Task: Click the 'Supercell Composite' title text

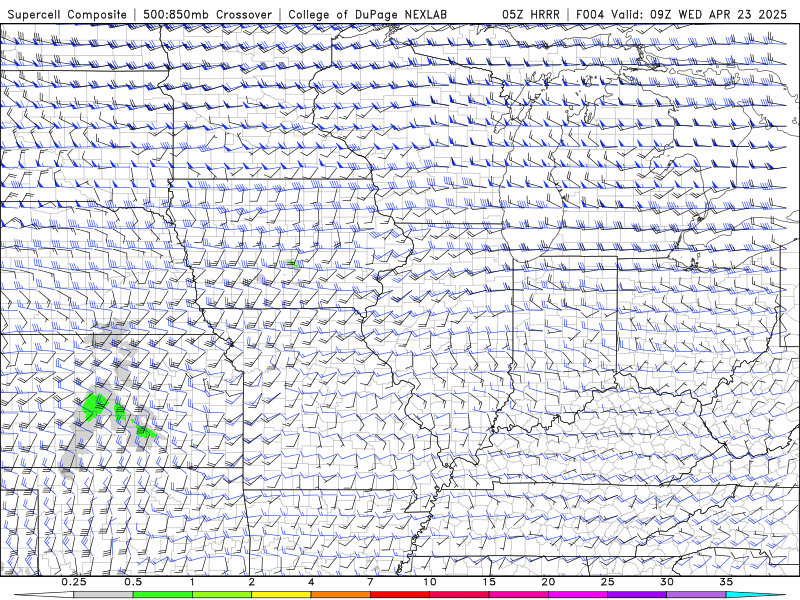Action: 67,14
